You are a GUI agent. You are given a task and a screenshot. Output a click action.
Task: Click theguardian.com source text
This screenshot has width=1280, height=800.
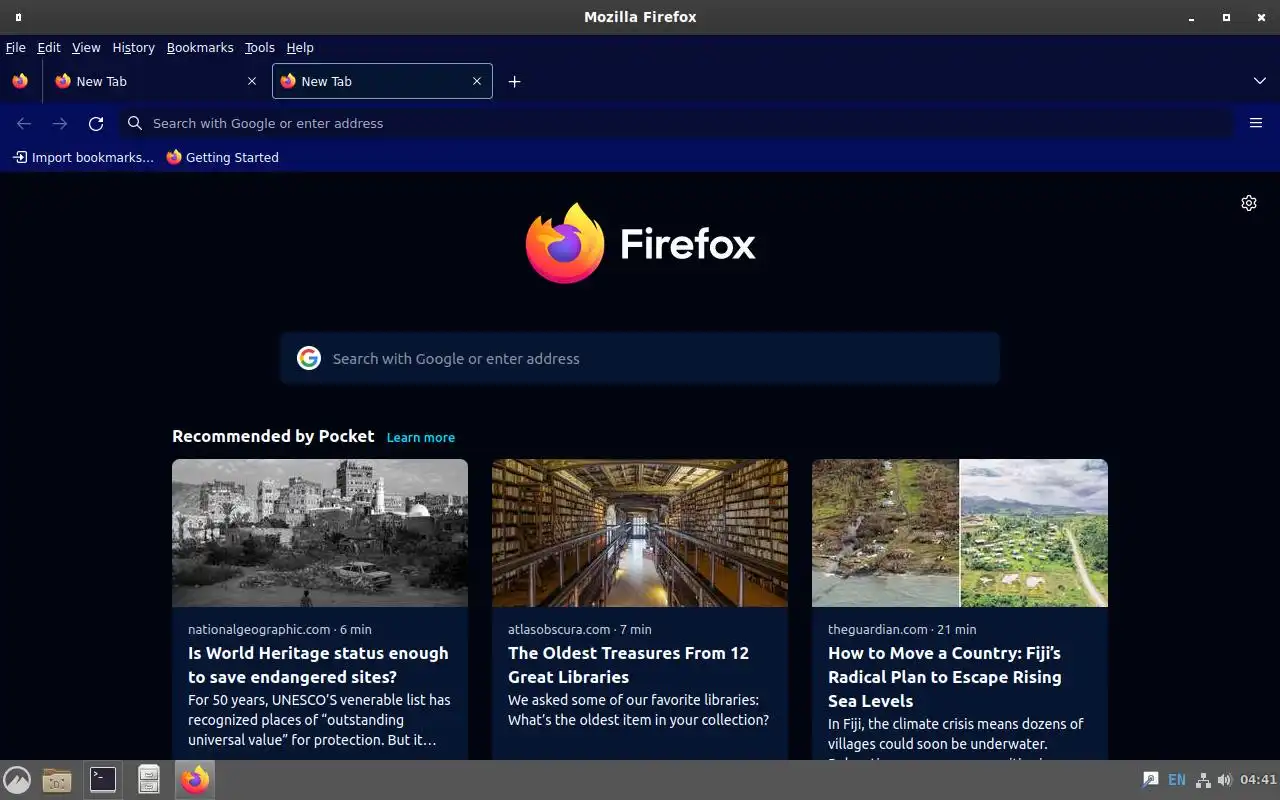click(878, 629)
